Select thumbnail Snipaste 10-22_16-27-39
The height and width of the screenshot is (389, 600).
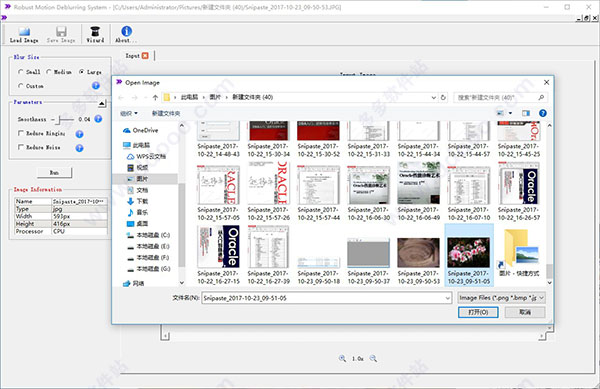[x=269, y=256]
